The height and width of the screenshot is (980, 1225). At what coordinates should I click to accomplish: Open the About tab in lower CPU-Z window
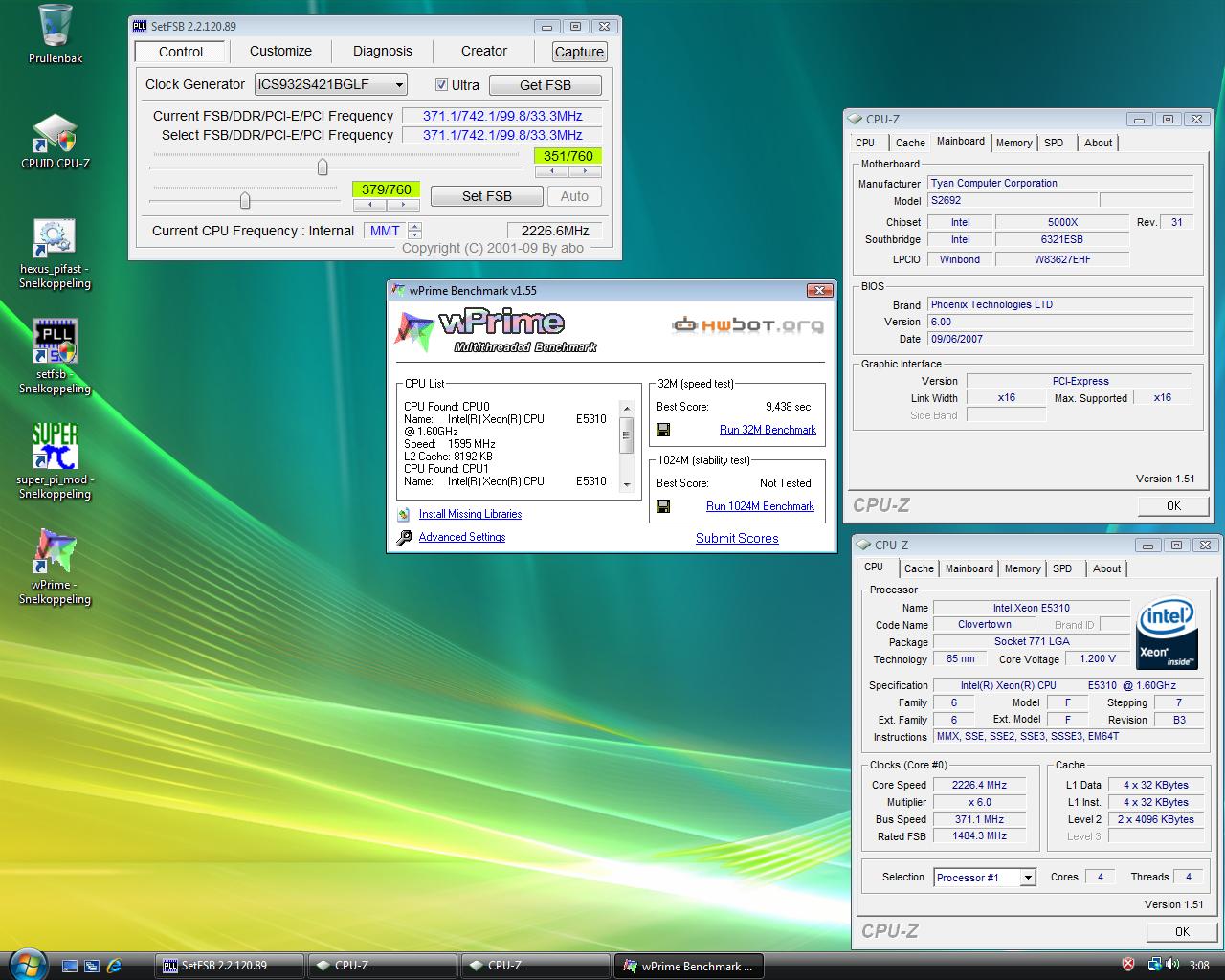pos(1106,568)
